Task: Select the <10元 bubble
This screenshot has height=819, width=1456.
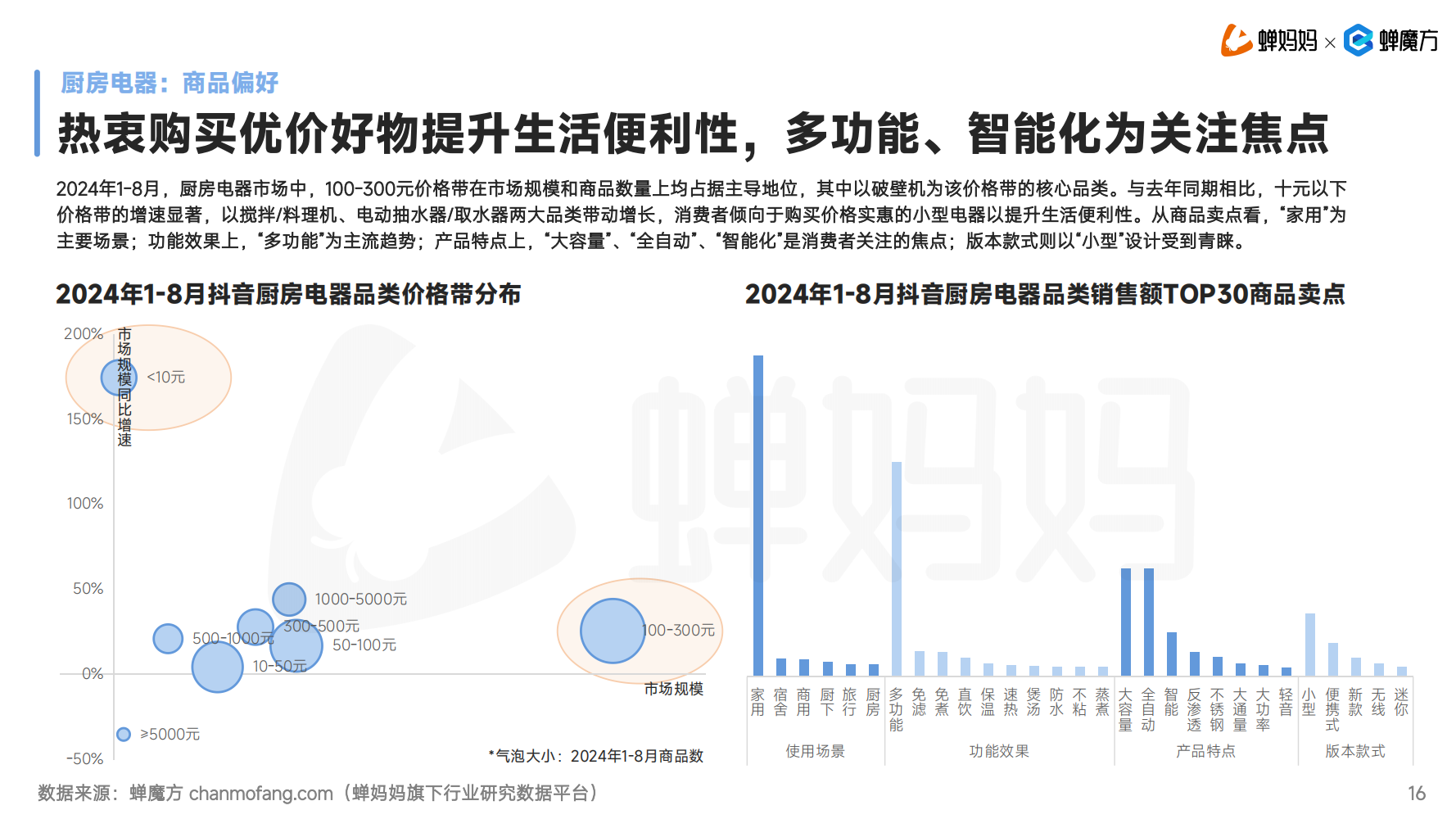Action: coord(119,378)
